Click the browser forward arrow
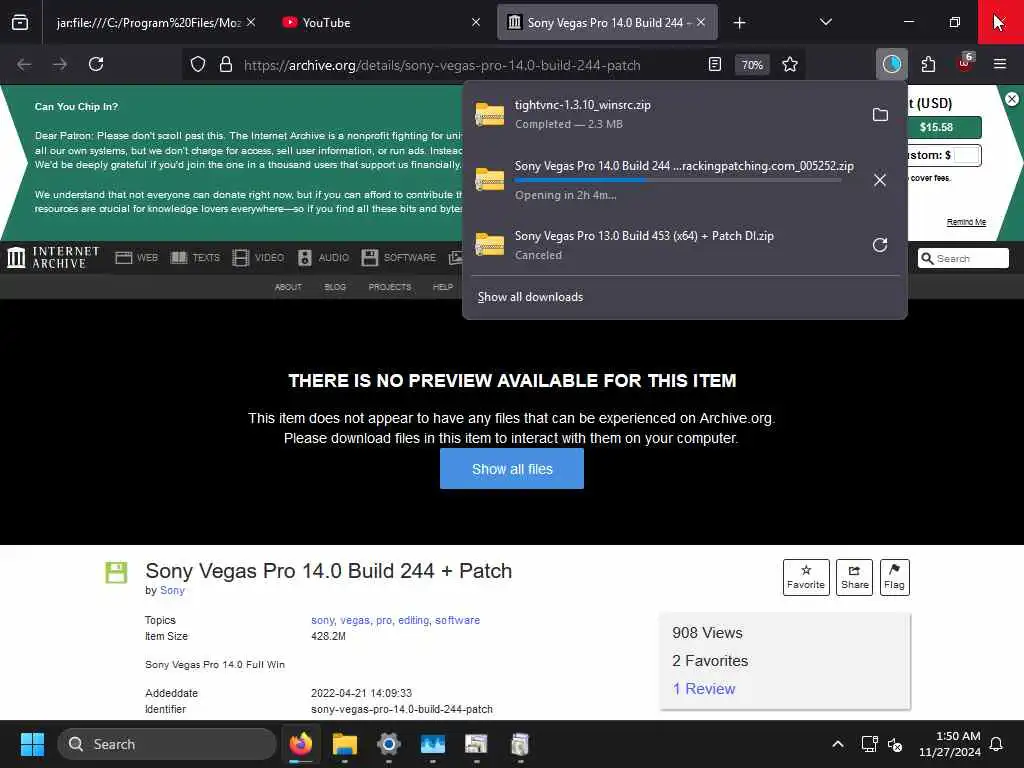This screenshot has width=1024, height=768. 60,64
